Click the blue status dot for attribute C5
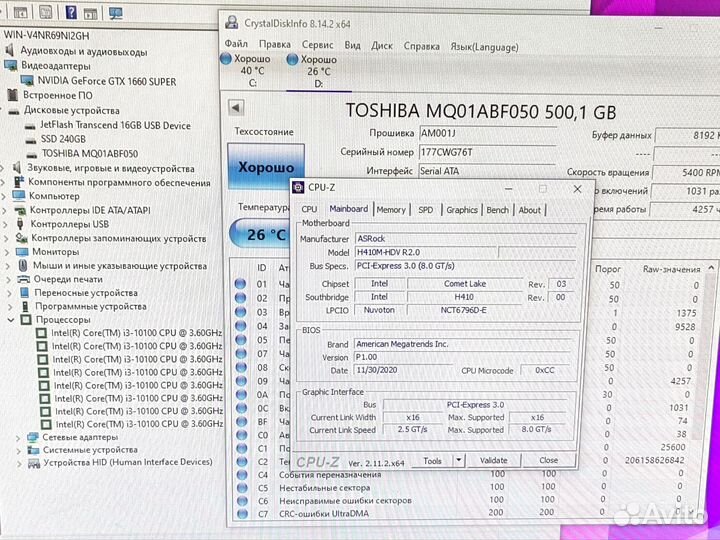This screenshot has height=540, width=720. click(x=242, y=488)
